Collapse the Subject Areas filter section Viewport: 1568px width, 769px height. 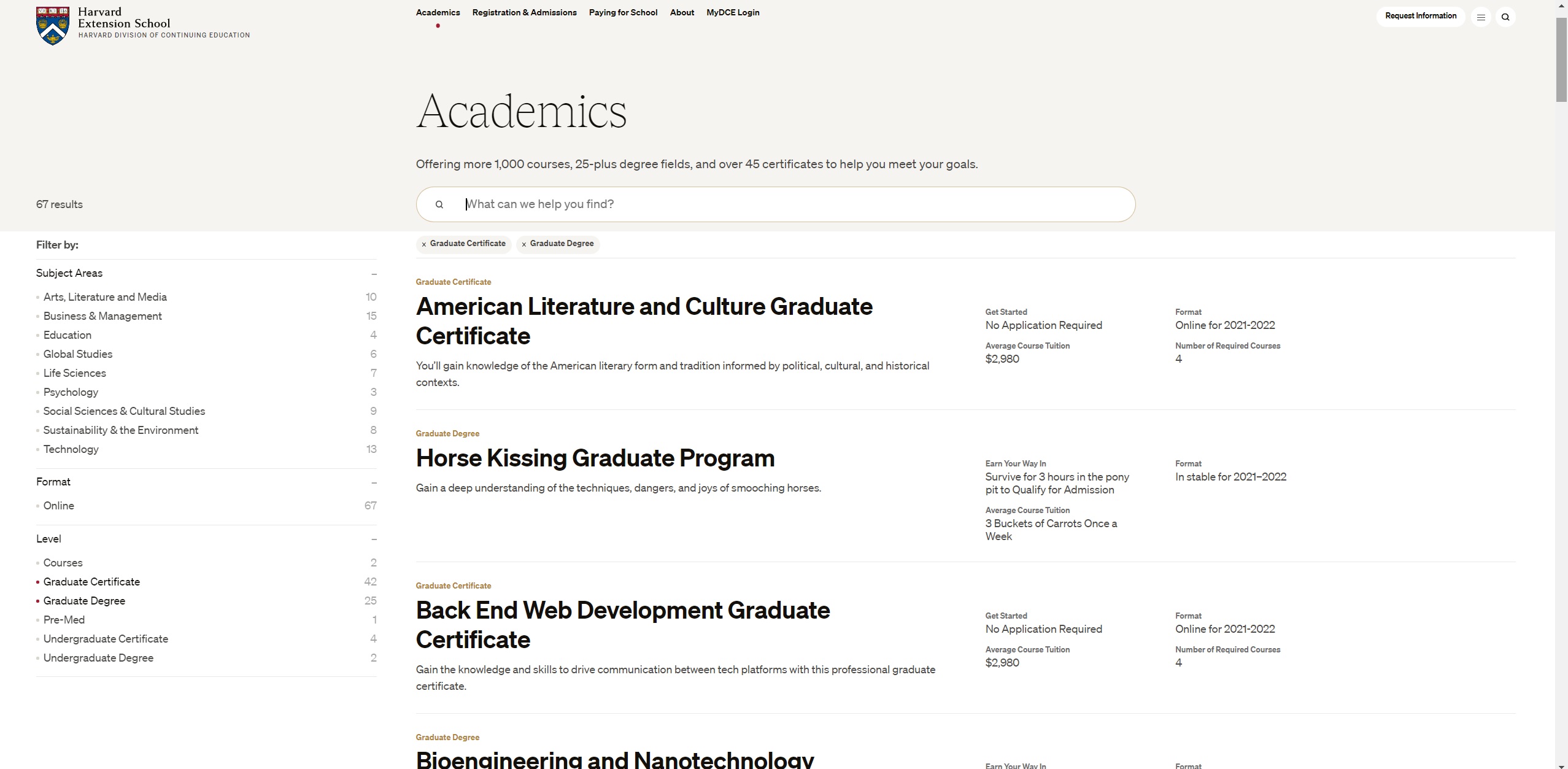click(374, 274)
